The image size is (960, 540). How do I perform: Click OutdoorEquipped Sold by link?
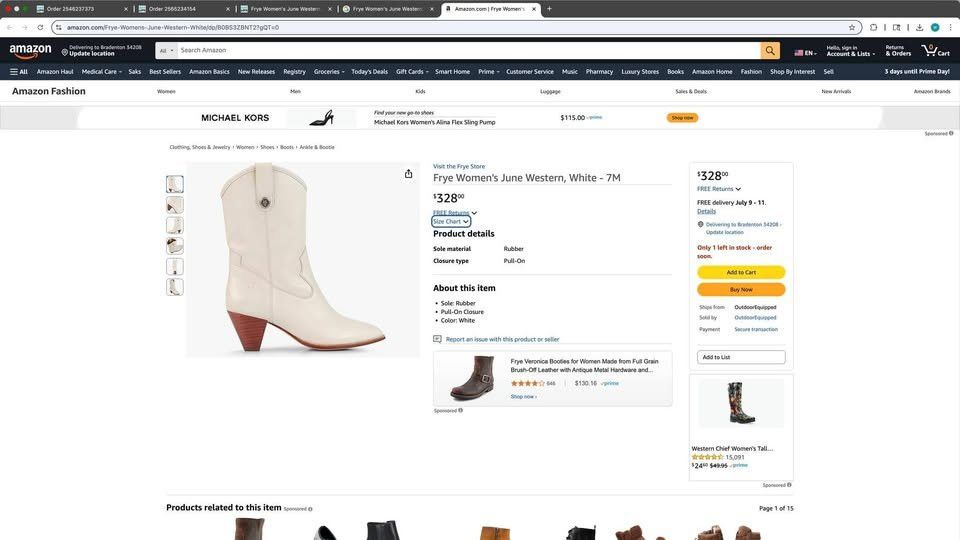(x=755, y=318)
